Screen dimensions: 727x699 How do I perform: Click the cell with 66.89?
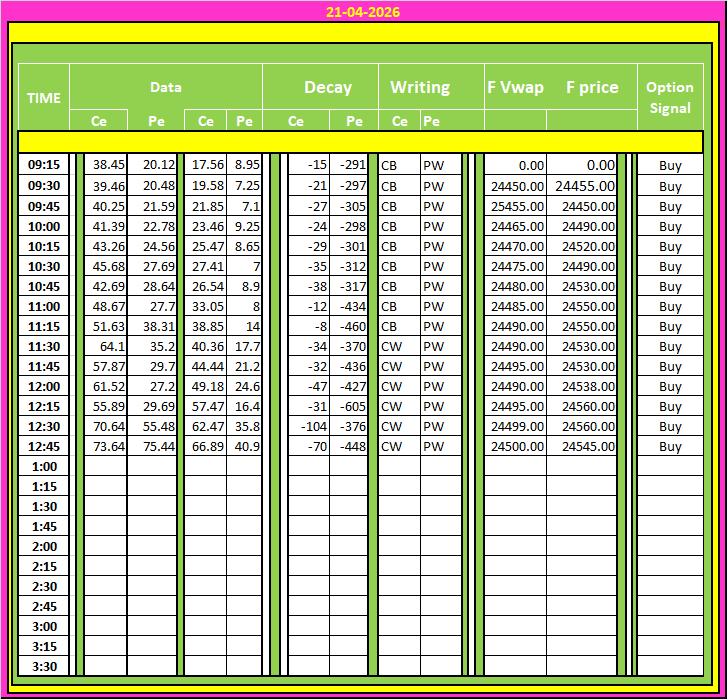[205, 446]
